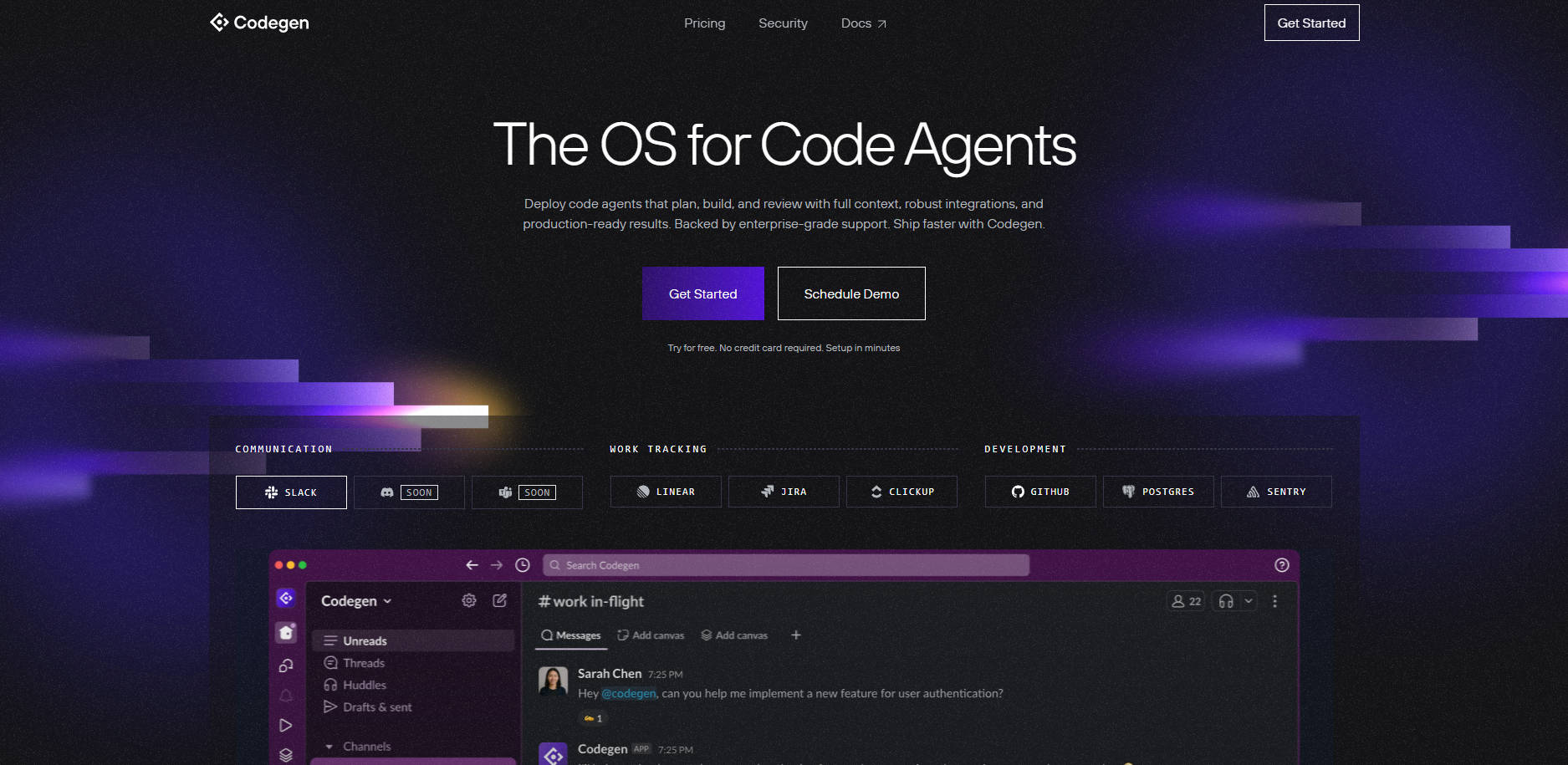
Task: Open the three-dot channel options menu
Action: pyautogui.click(x=1274, y=601)
